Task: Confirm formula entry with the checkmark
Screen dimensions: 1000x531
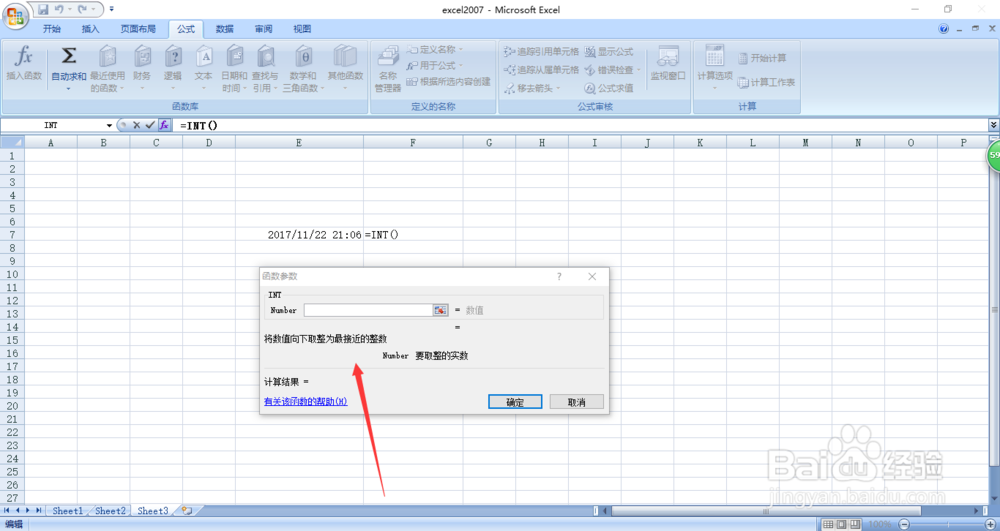Action: (x=150, y=126)
